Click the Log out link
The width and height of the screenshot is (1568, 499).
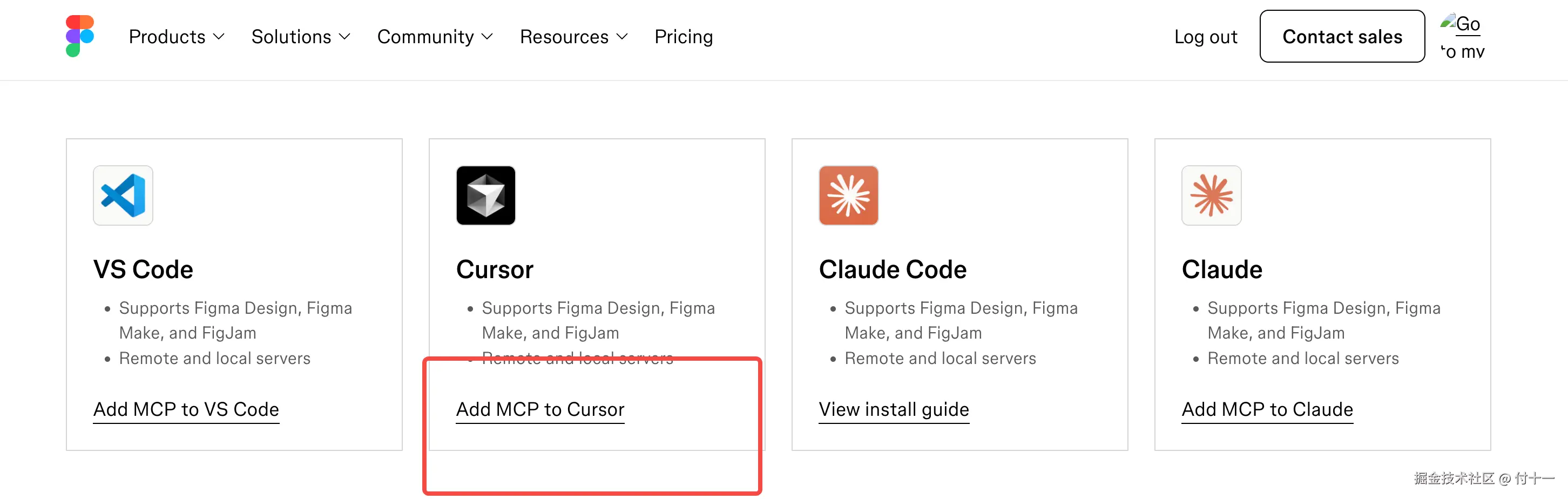coord(1205,37)
